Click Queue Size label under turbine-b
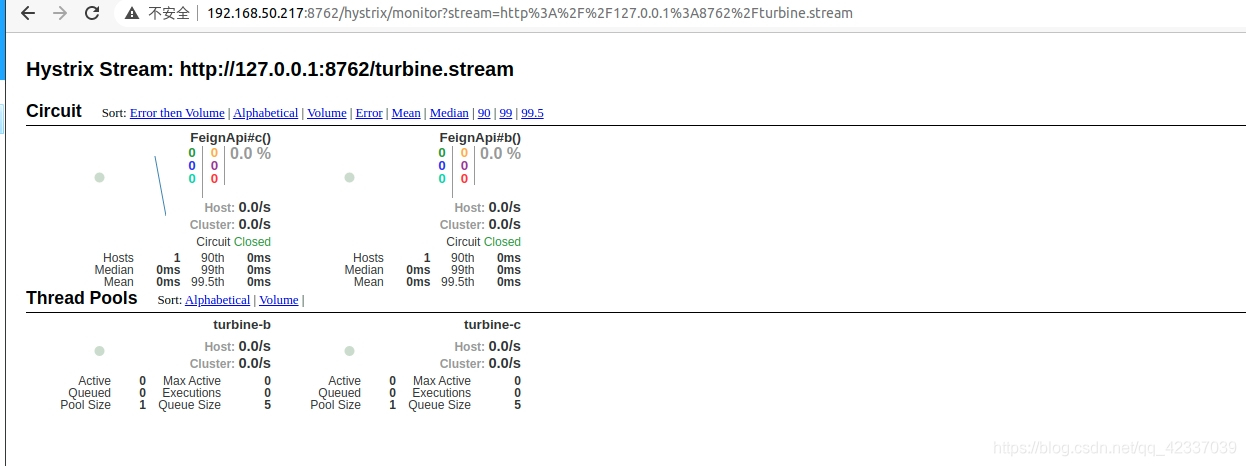This screenshot has height=466, width=1246. coord(190,405)
